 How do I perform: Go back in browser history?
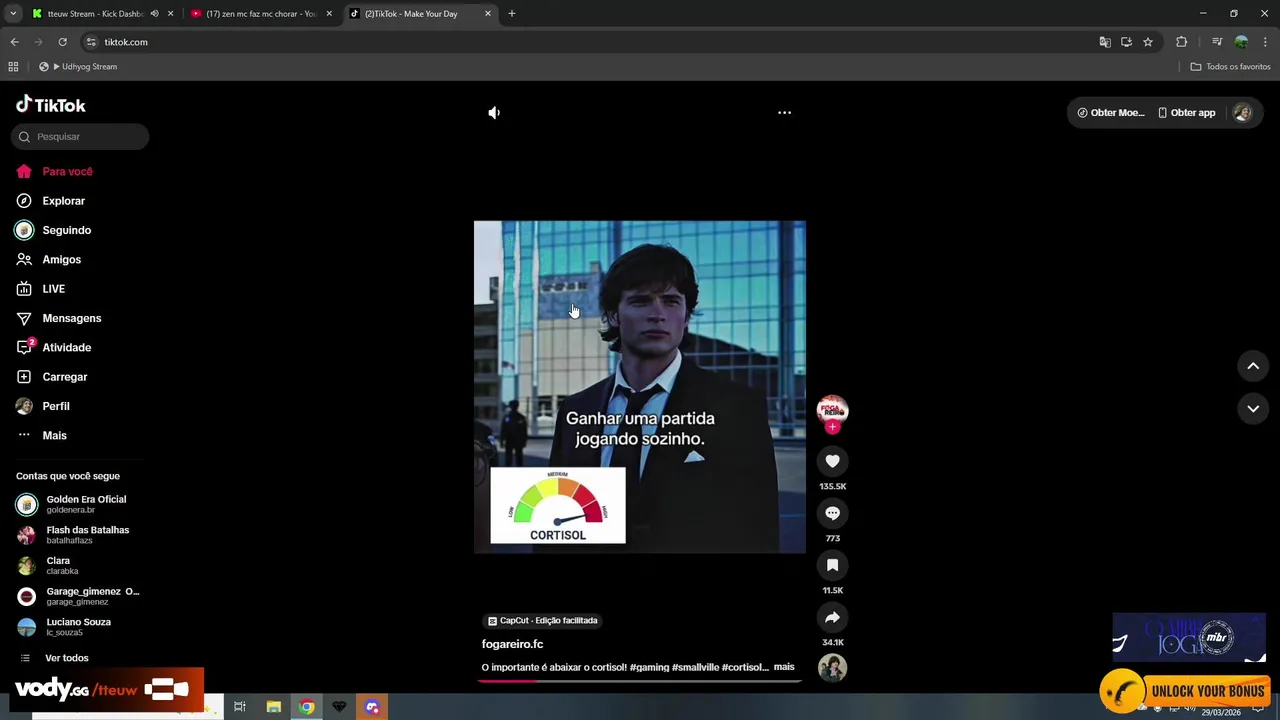14,42
